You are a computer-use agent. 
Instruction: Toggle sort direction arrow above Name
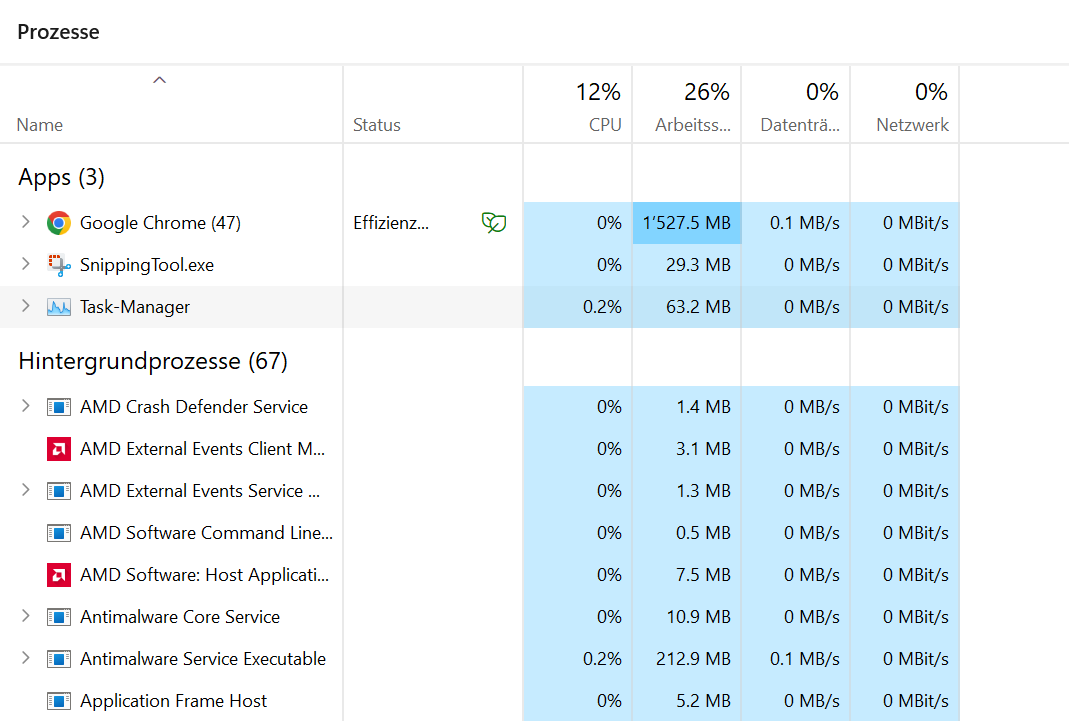[160, 80]
